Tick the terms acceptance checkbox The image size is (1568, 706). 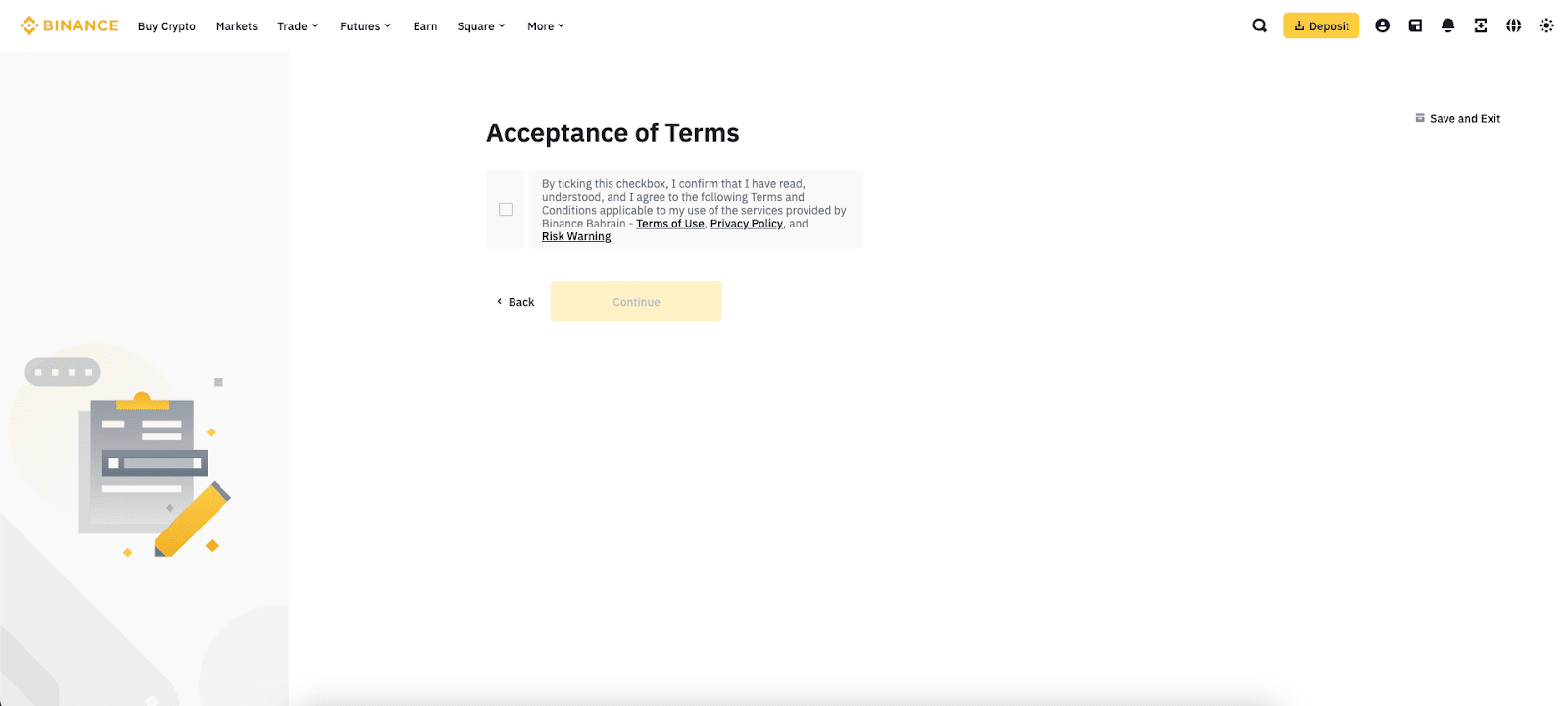[506, 209]
